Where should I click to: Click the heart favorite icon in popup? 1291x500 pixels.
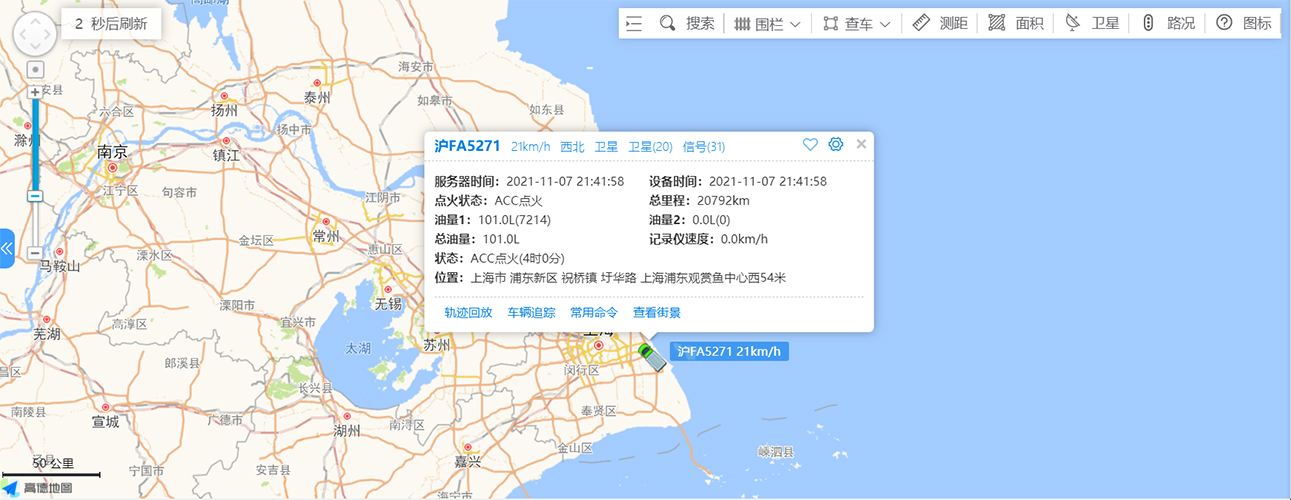[810, 145]
